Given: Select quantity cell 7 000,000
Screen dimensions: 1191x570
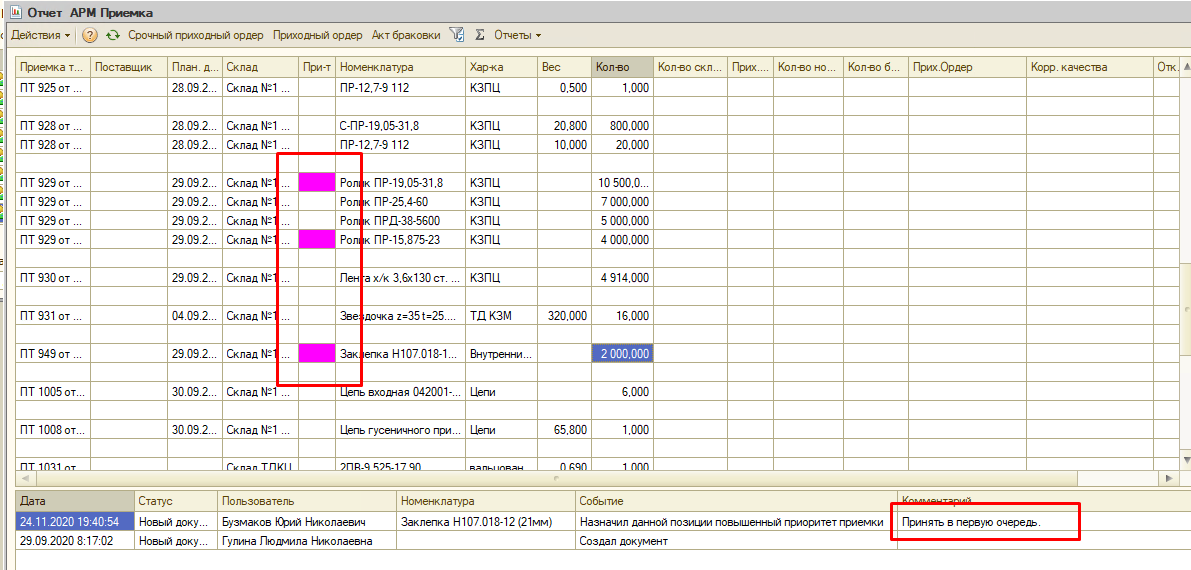Looking at the screenshot, I should click(622, 201).
